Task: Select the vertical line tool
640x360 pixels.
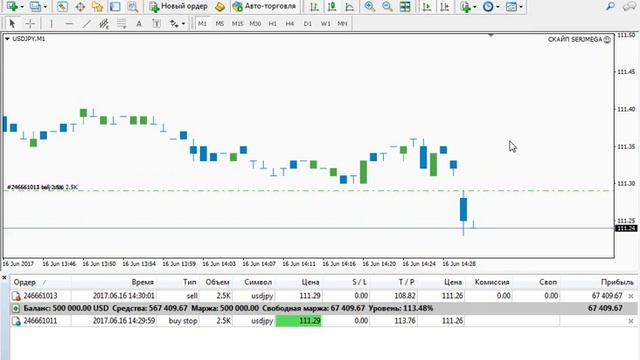Action: coord(51,24)
